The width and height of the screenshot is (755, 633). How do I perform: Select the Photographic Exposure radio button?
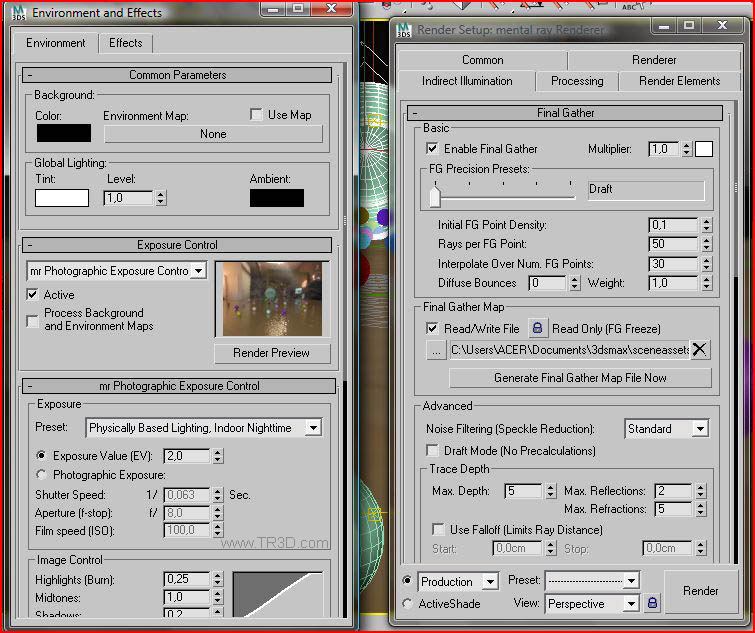[41, 475]
